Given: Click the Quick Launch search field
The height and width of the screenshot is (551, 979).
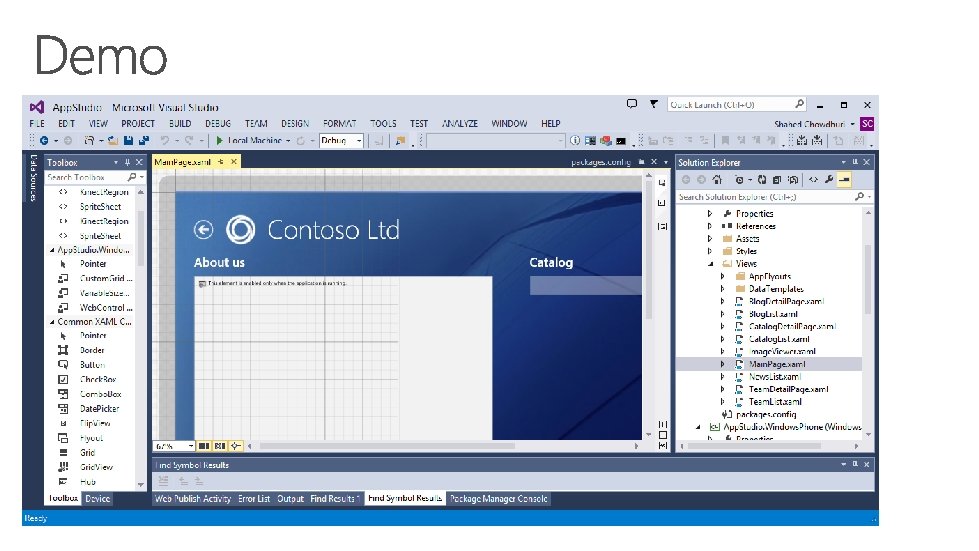Looking at the screenshot, I should tap(737, 104).
